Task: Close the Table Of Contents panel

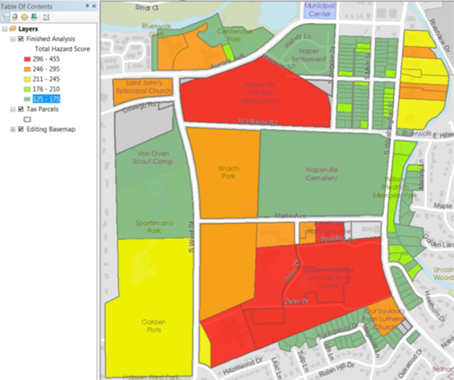Action: coord(94,6)
